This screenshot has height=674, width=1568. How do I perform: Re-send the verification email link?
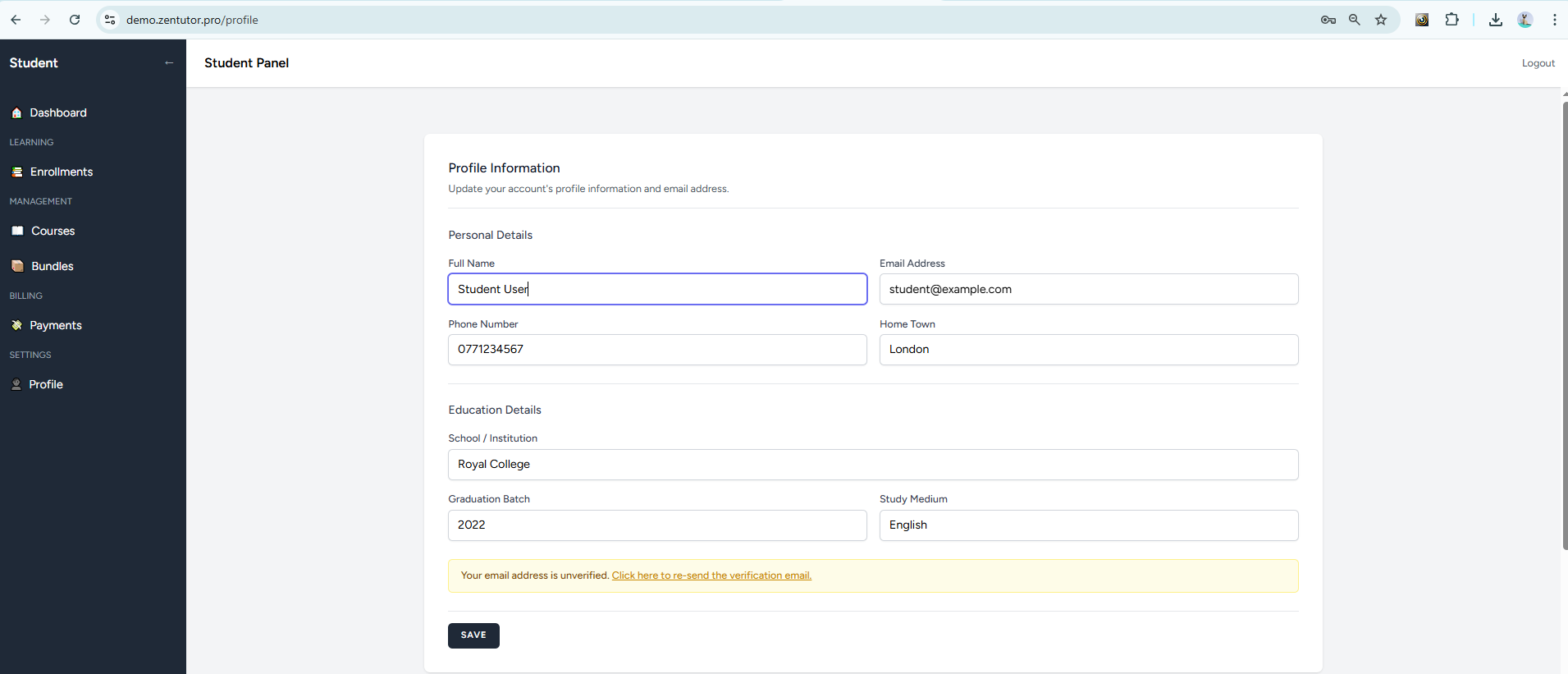(711, 575)
